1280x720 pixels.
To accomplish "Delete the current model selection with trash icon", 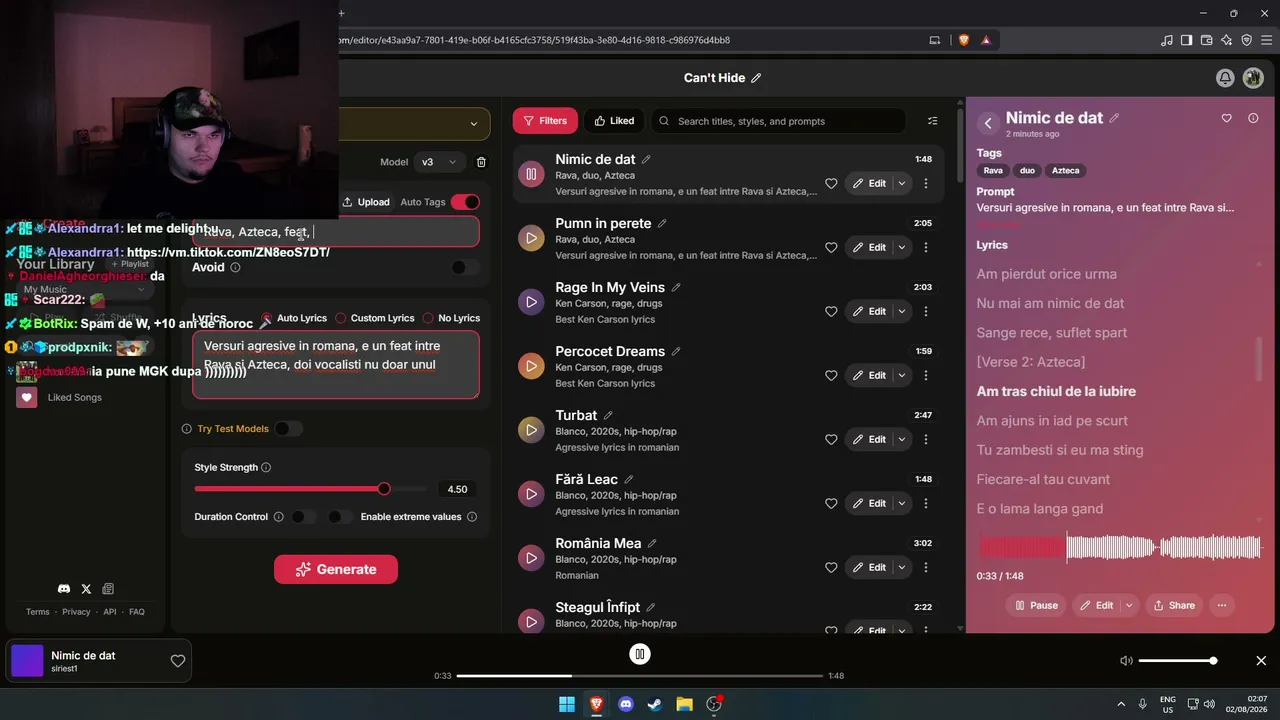I will (x=481, y=162).
